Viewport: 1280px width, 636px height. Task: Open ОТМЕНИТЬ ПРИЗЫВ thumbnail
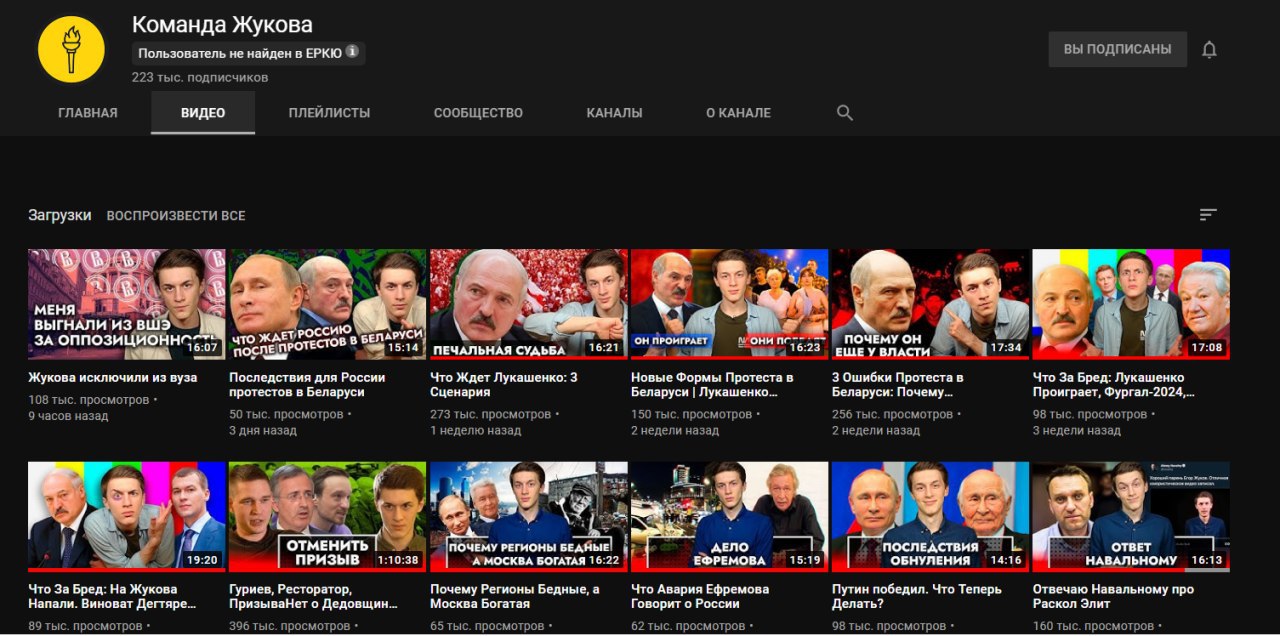[x=328, y=516]
